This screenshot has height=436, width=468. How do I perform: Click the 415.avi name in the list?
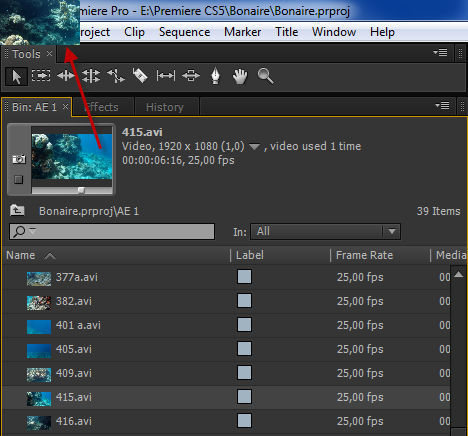74,397
